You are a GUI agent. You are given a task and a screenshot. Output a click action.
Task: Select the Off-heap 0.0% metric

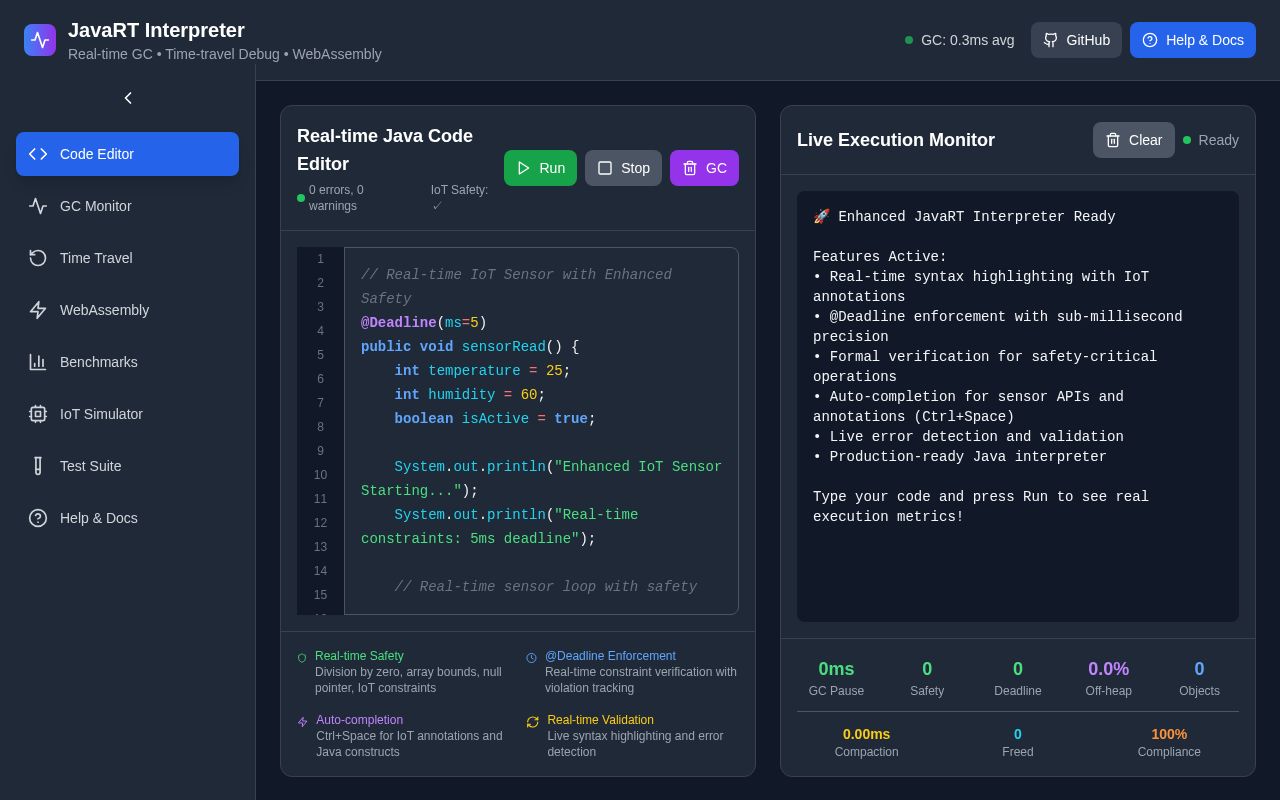1108,678
